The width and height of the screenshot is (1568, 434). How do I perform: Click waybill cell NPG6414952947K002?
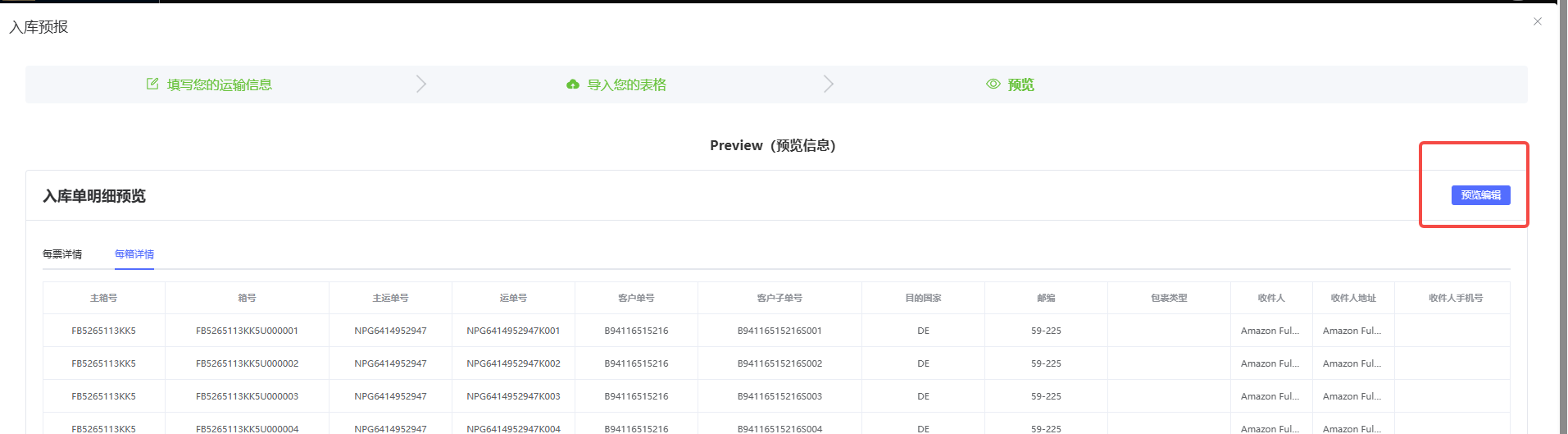(513, 363)
